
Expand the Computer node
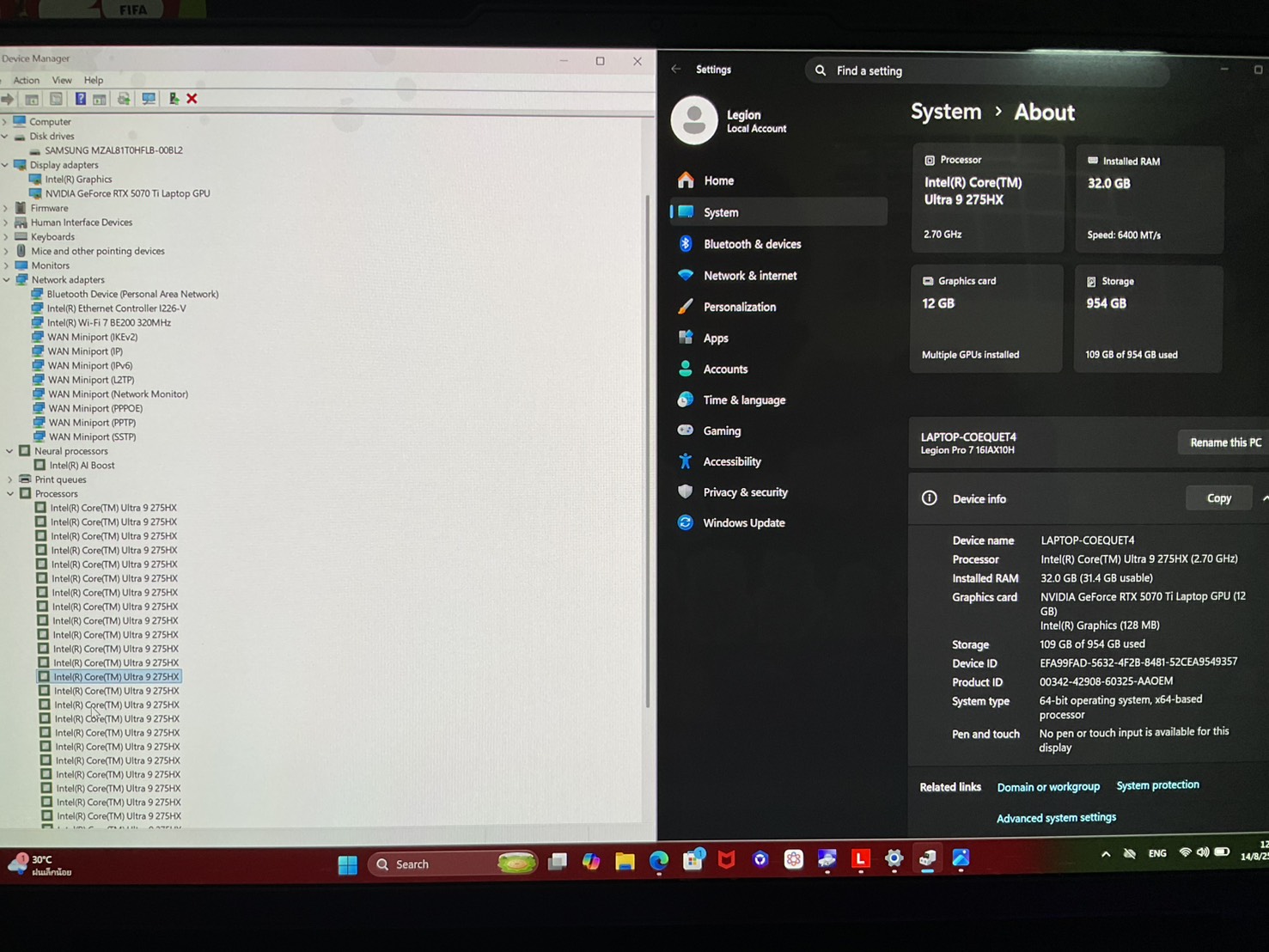click(4, 122)
